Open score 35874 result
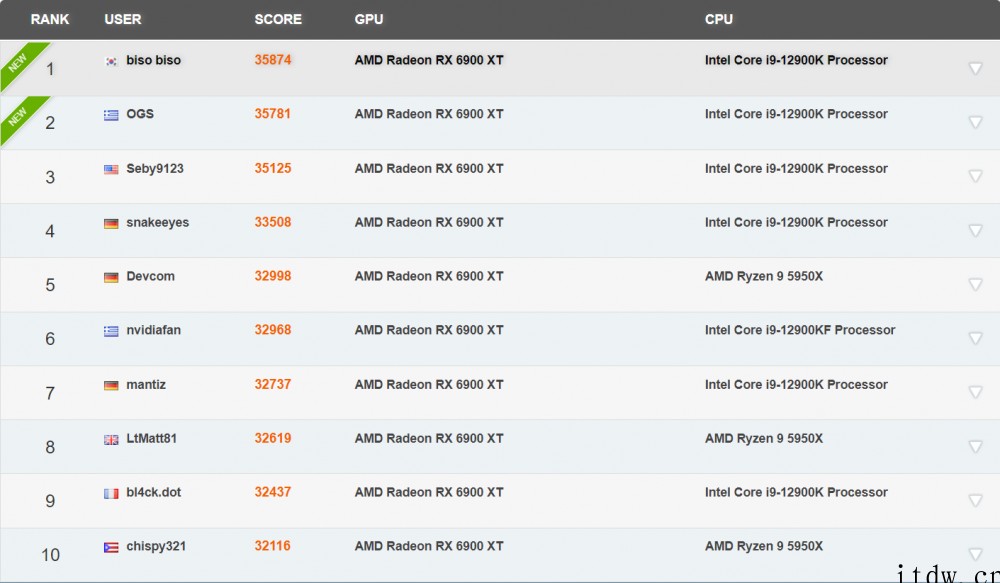1000x583 pixels. click(x=273, y=60)
